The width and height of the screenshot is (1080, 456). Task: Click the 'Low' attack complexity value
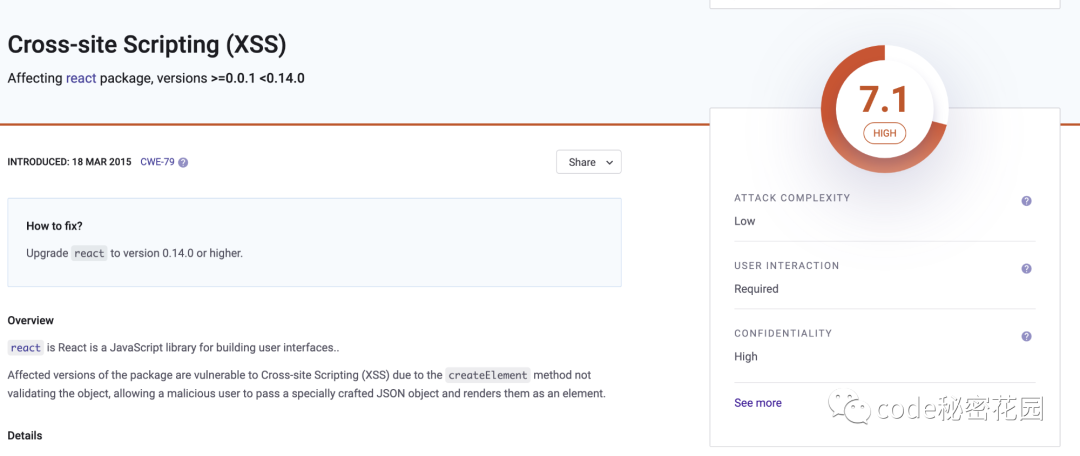coord(745,221)
